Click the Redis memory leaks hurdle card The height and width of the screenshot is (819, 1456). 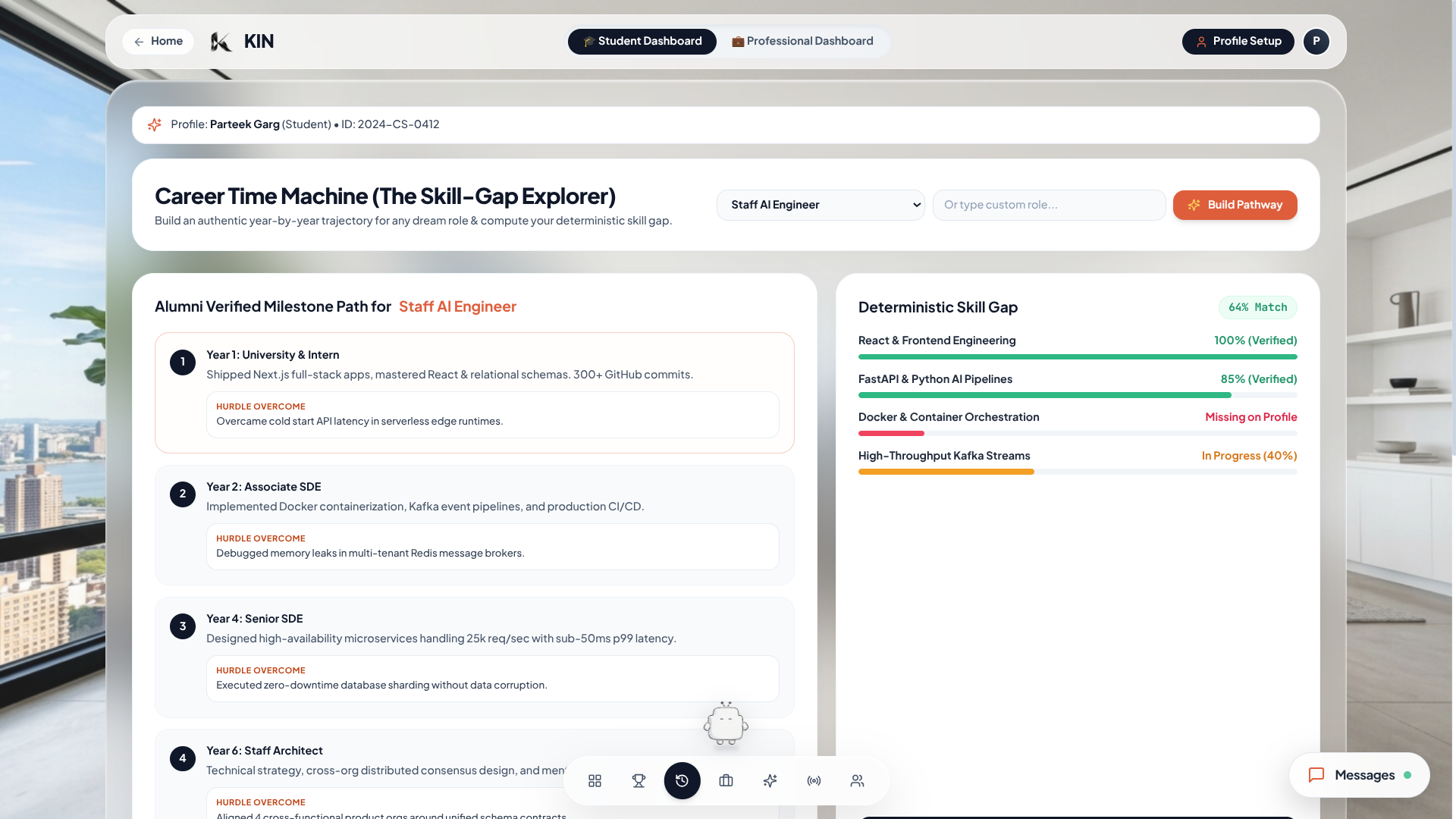point(493,547)
